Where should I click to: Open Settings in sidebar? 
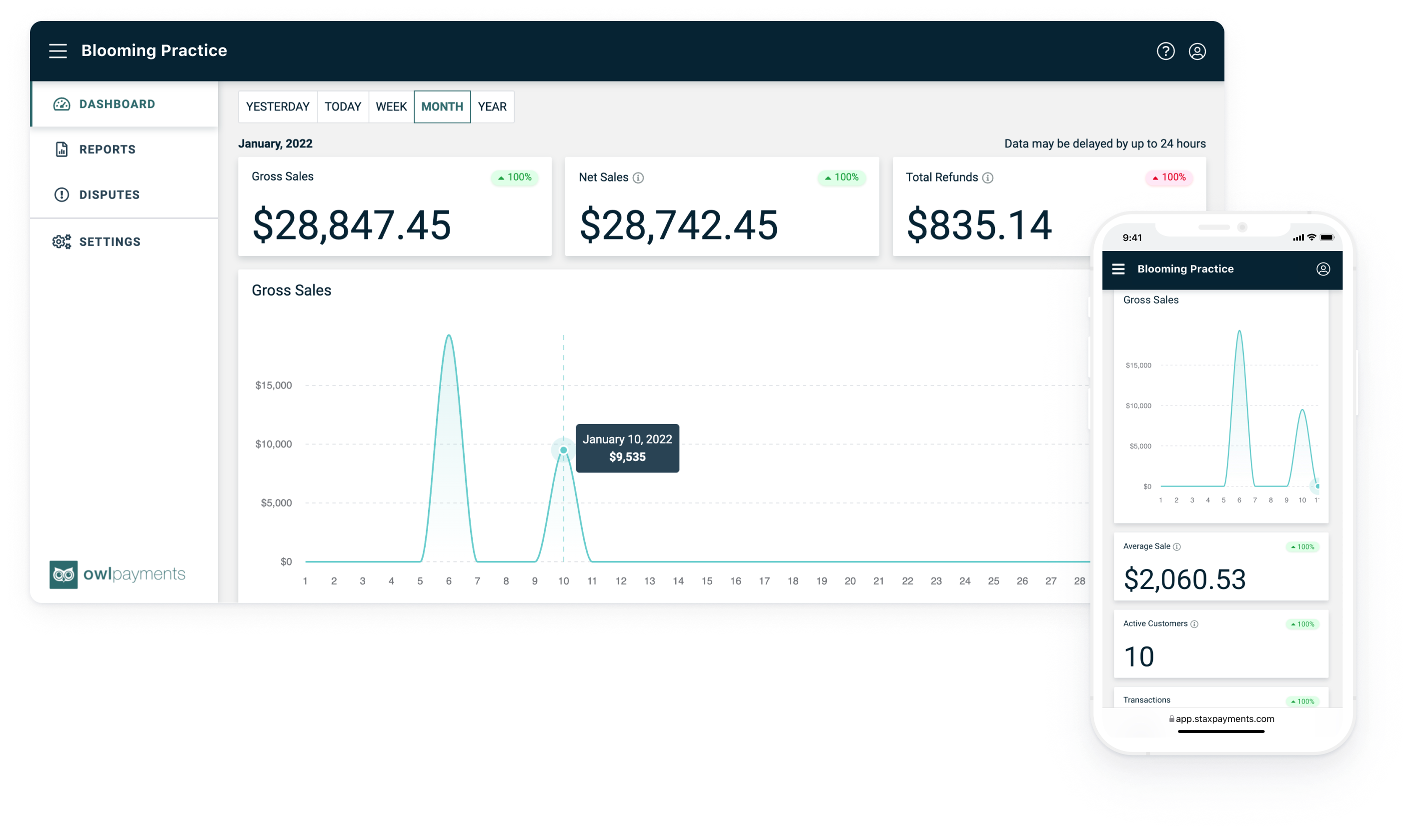coord(125,241)
